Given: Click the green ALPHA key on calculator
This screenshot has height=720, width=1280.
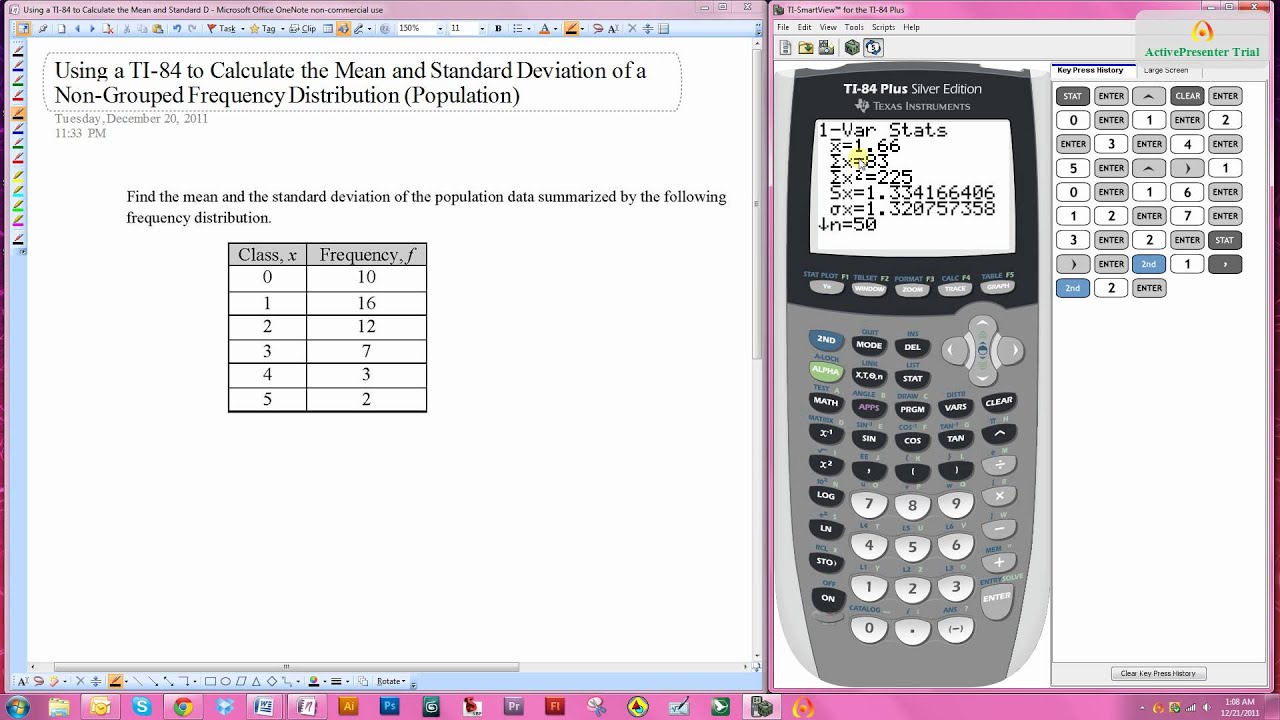Looking at the screenshot, I should tap(826, 371).
